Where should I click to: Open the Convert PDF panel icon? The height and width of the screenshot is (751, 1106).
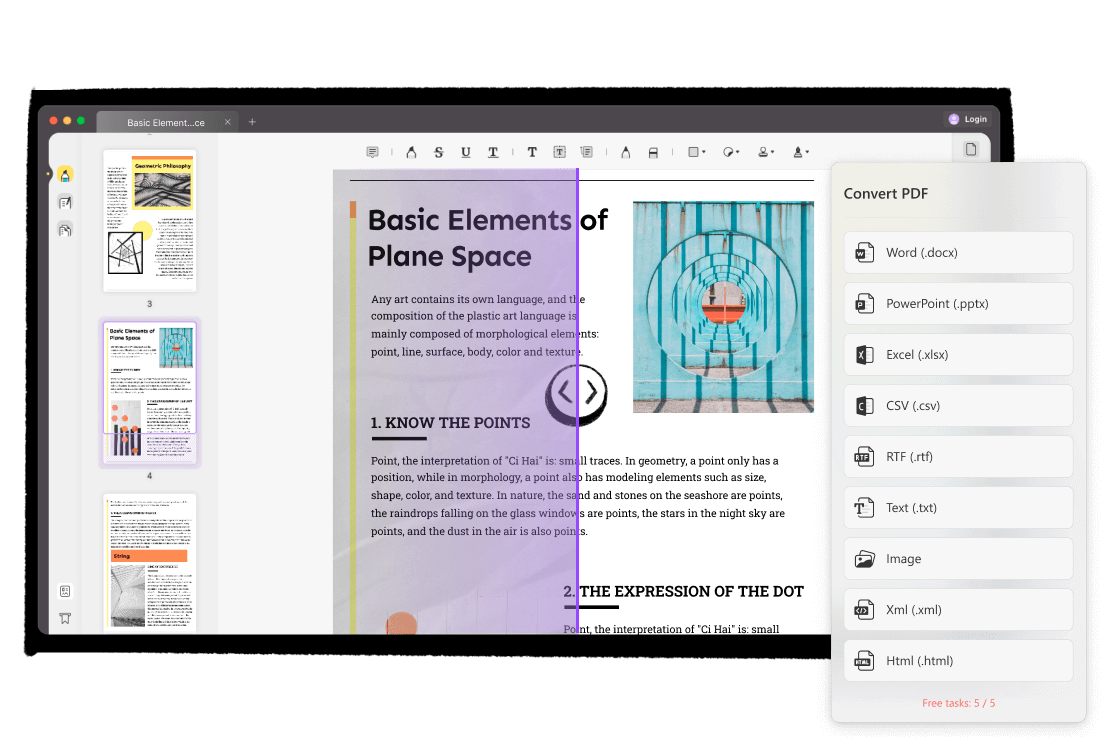tap(970, 147)
